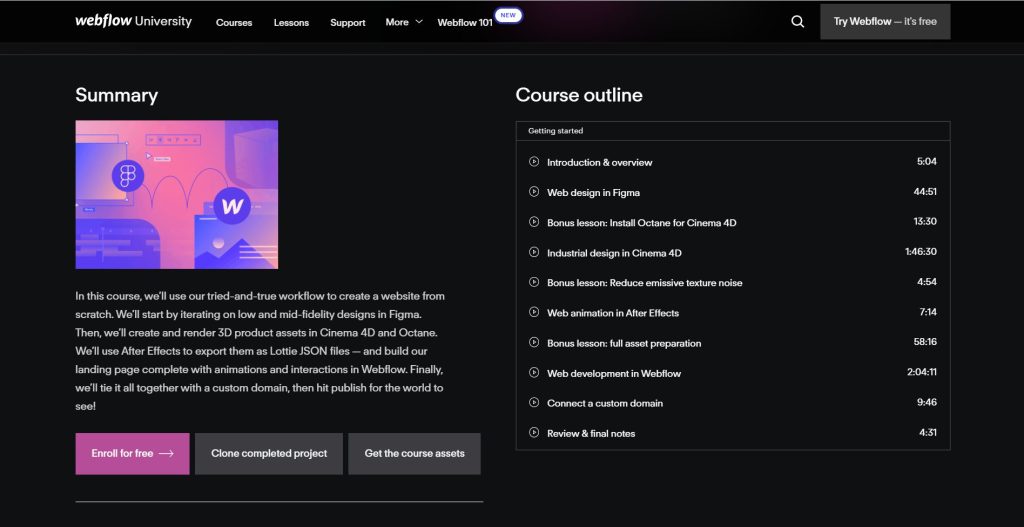Viewport: 1024px width, 527px height.
Task: Click the search magnifier icon
Action: (797, 22)
